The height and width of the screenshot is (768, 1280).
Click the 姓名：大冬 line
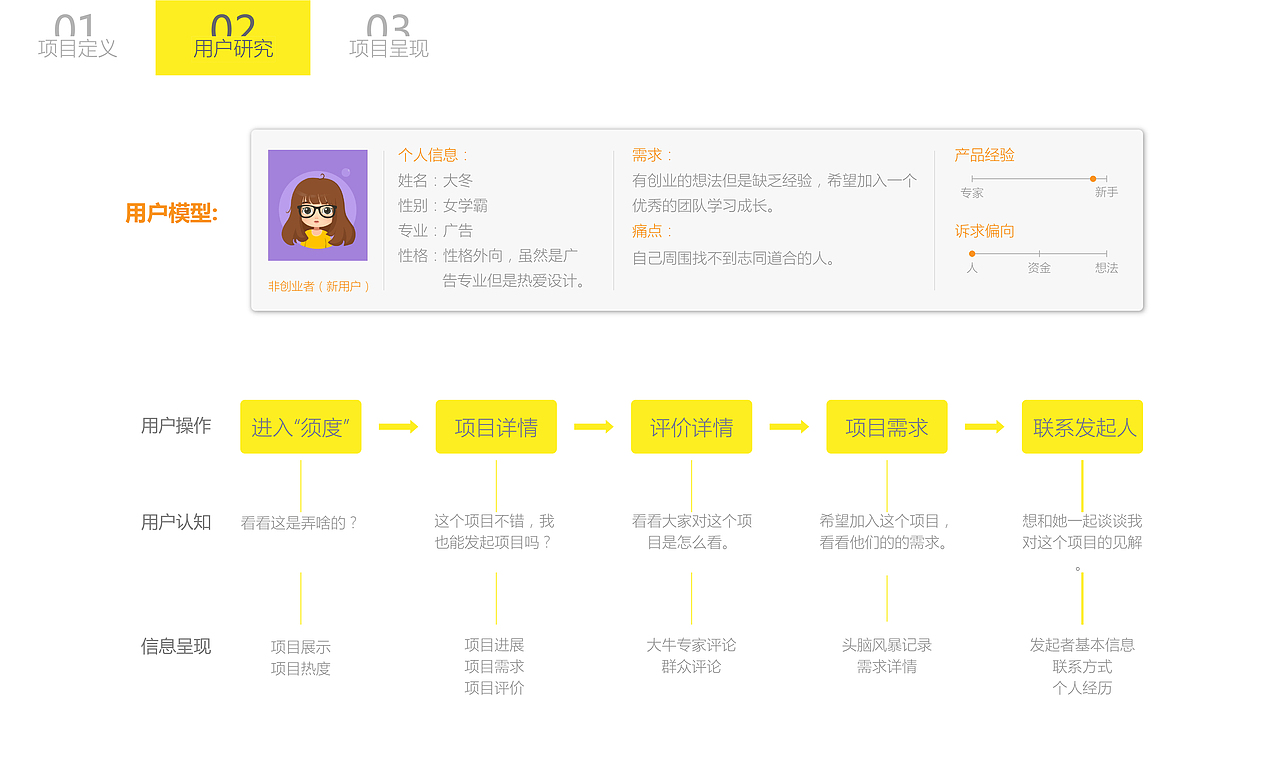pos(436,180)
